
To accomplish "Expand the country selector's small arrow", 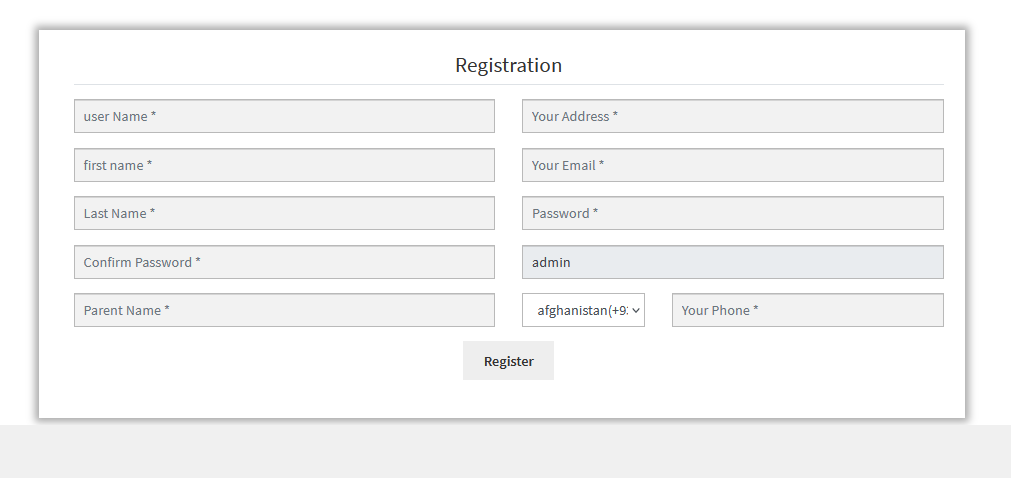I will coord(636,310).
